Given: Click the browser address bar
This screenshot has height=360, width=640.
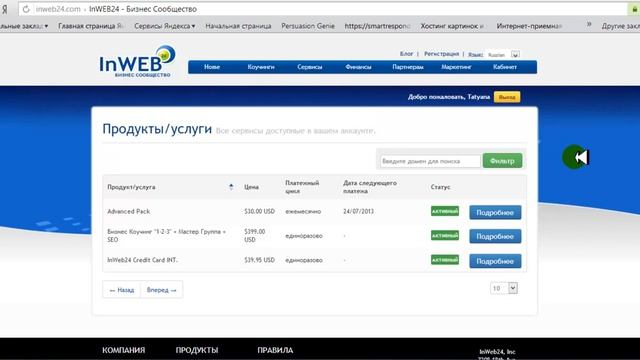Looking at the screenshot, I should pyautogui.click(x=322, y=9).
